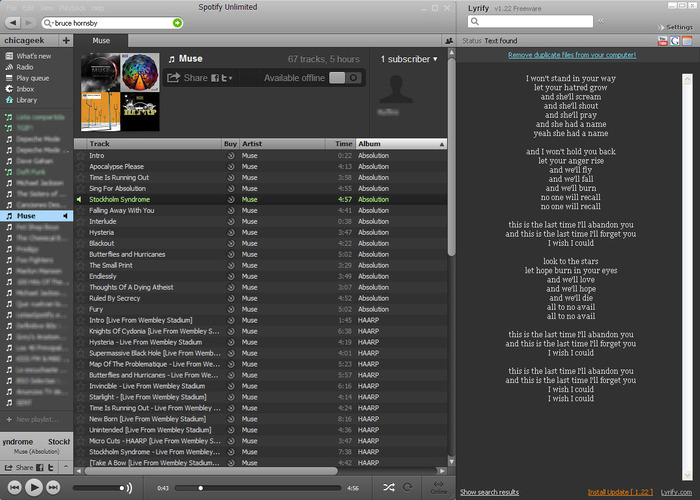
Task: Click the green search go arrow
Action: (177, 22)
